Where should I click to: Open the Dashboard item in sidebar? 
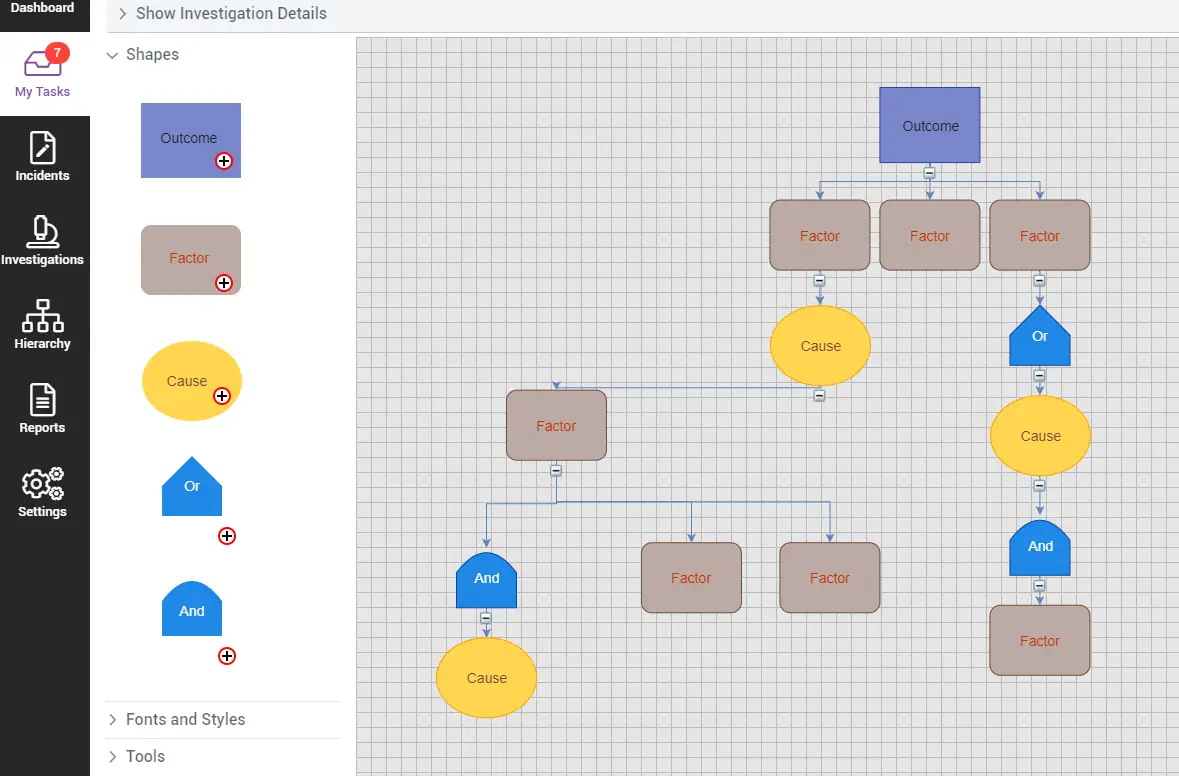tap(43, 8)
